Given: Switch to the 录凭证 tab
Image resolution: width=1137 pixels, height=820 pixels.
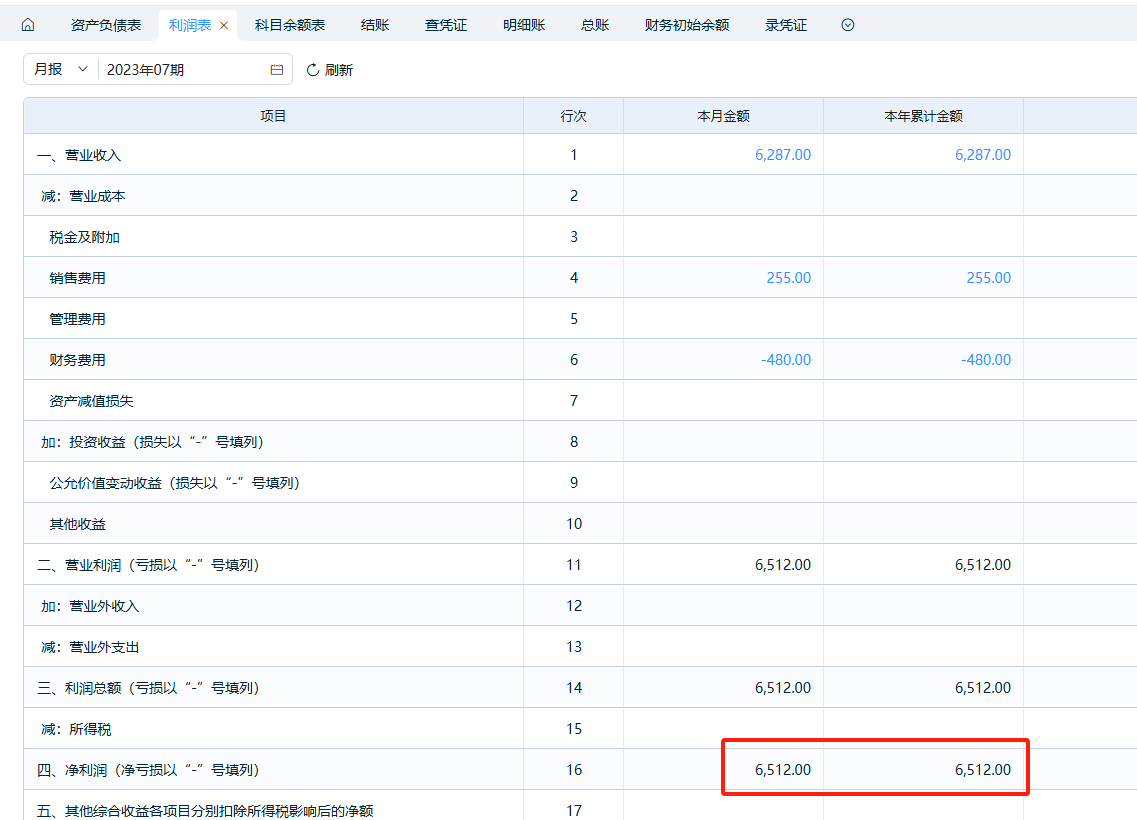Looking at the screenshot, I should coord(786,25).
